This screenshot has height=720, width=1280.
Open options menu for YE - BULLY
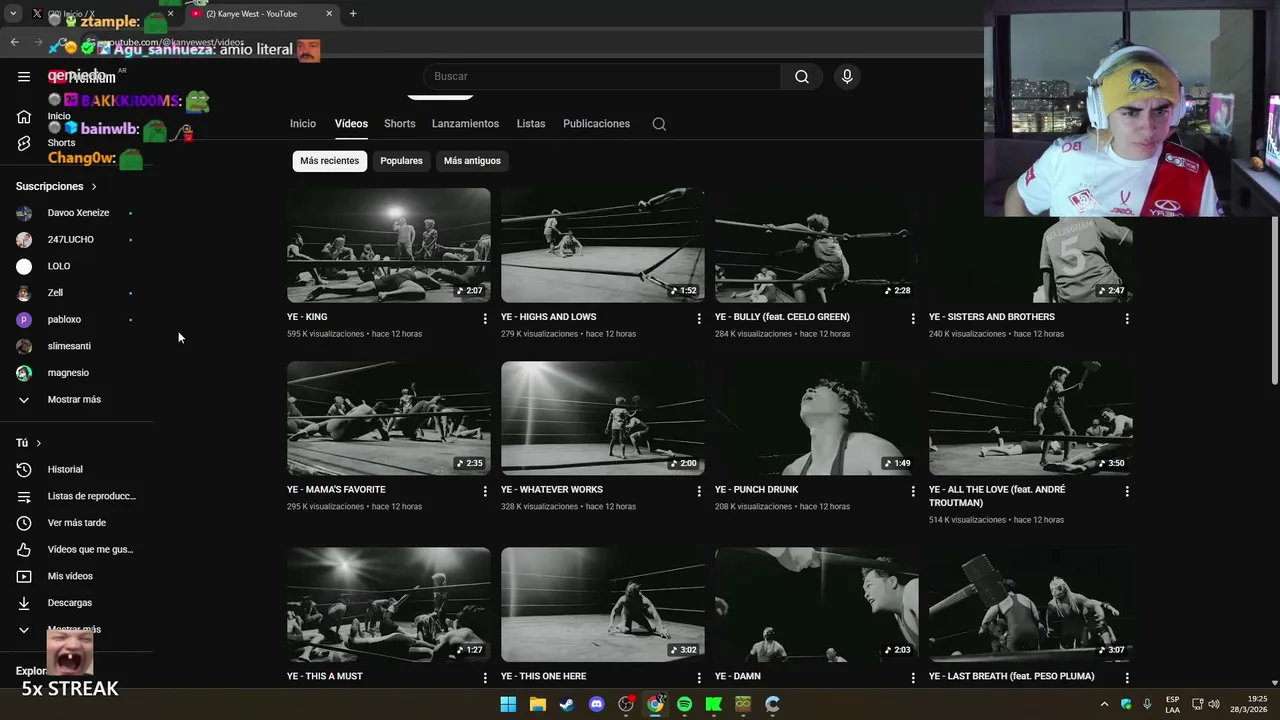[913, 318]
